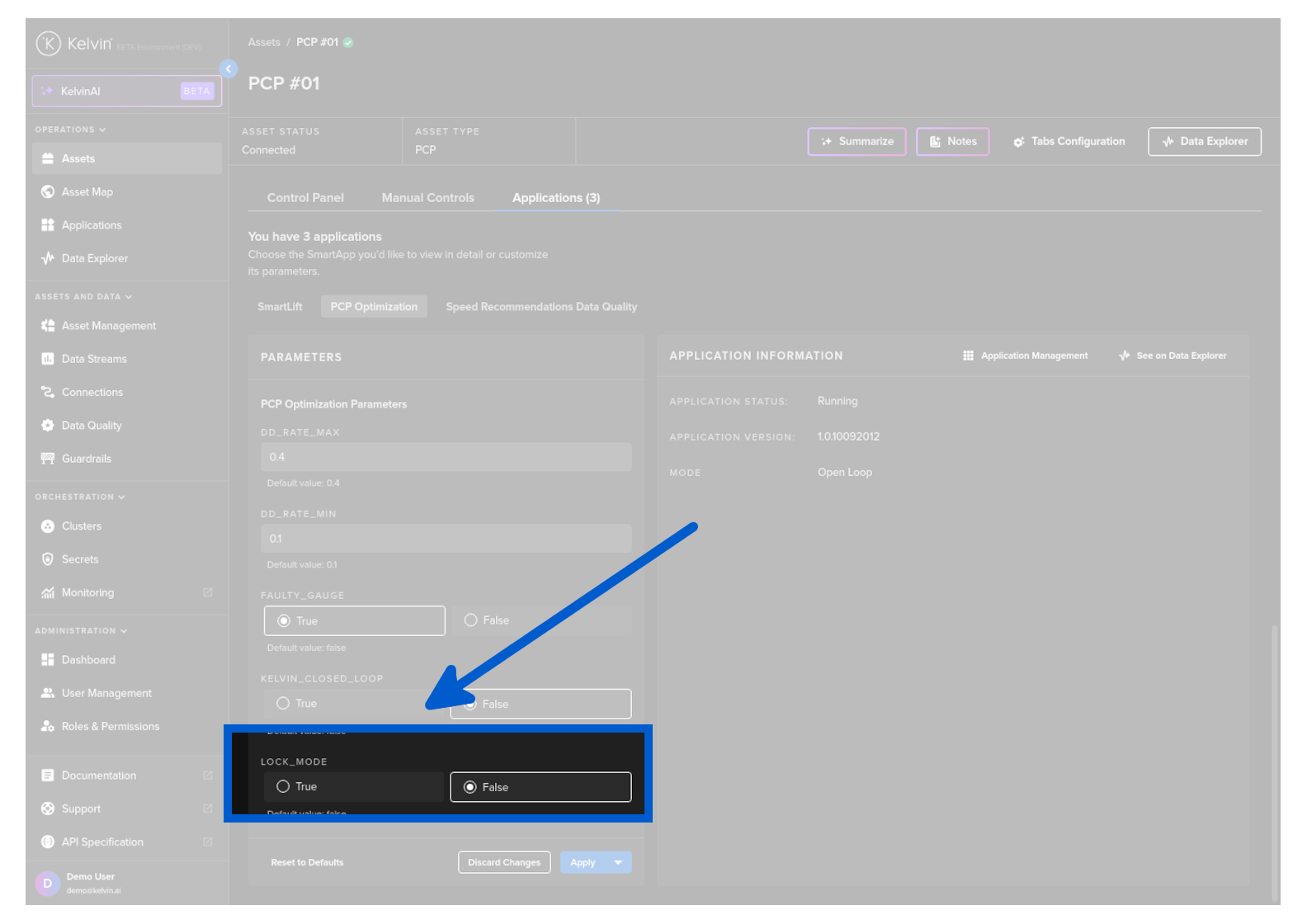
Task: Select the SmartLift application tab
Action: [280, 307]
